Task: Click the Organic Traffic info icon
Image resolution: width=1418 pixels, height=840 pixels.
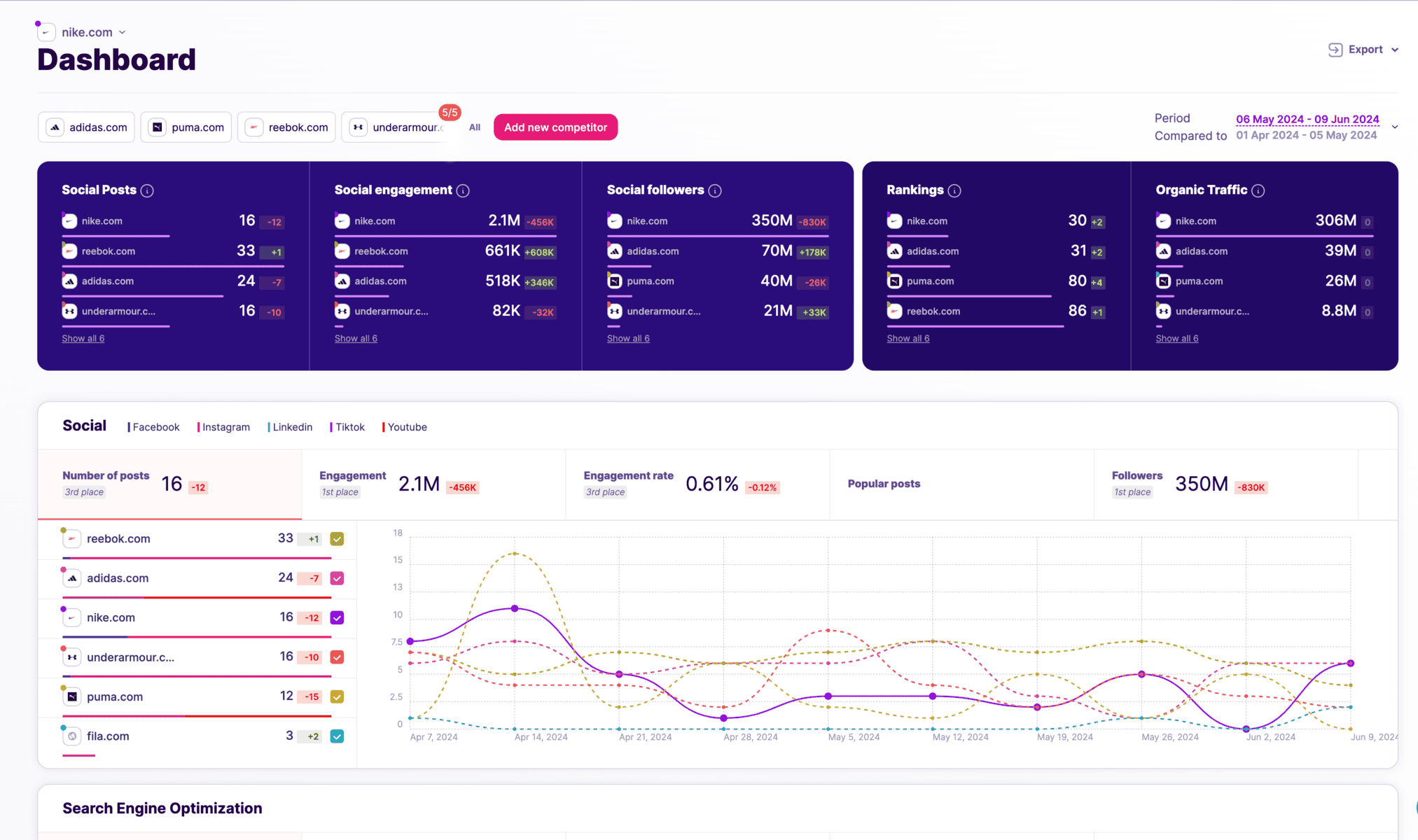Action: [x=1258, y=190]
